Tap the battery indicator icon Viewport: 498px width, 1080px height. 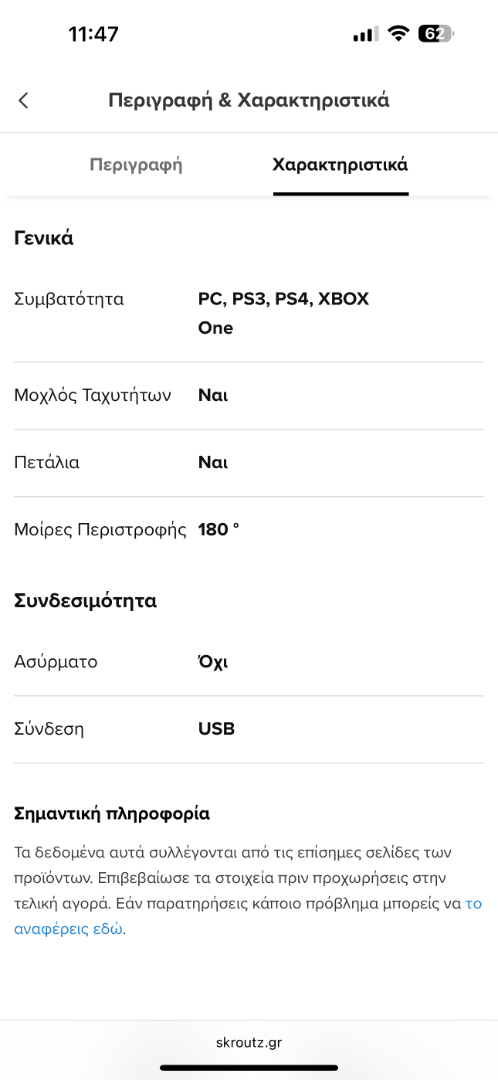[436, 34]
